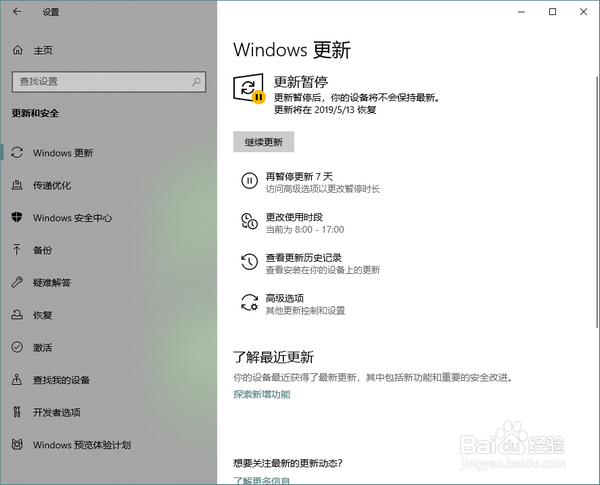The image size is (600, 485).
Task: Click the home icon next to 主页
Action: 17,50
